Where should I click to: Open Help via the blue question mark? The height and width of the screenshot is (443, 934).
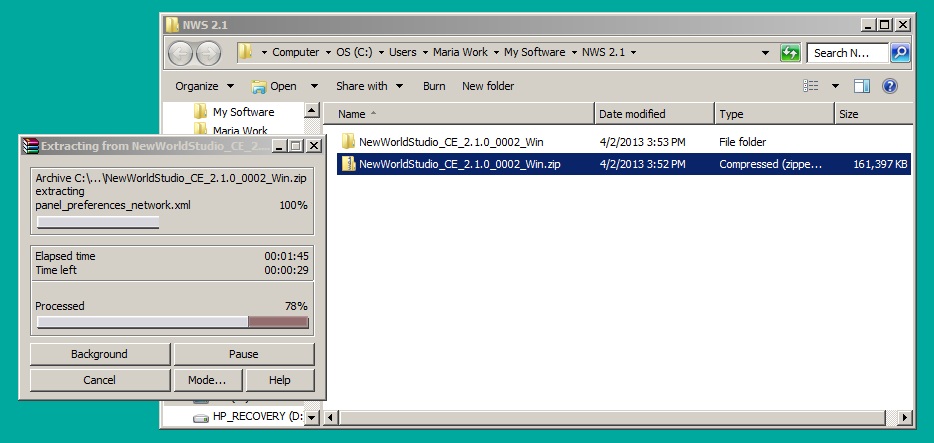point(889,86)
